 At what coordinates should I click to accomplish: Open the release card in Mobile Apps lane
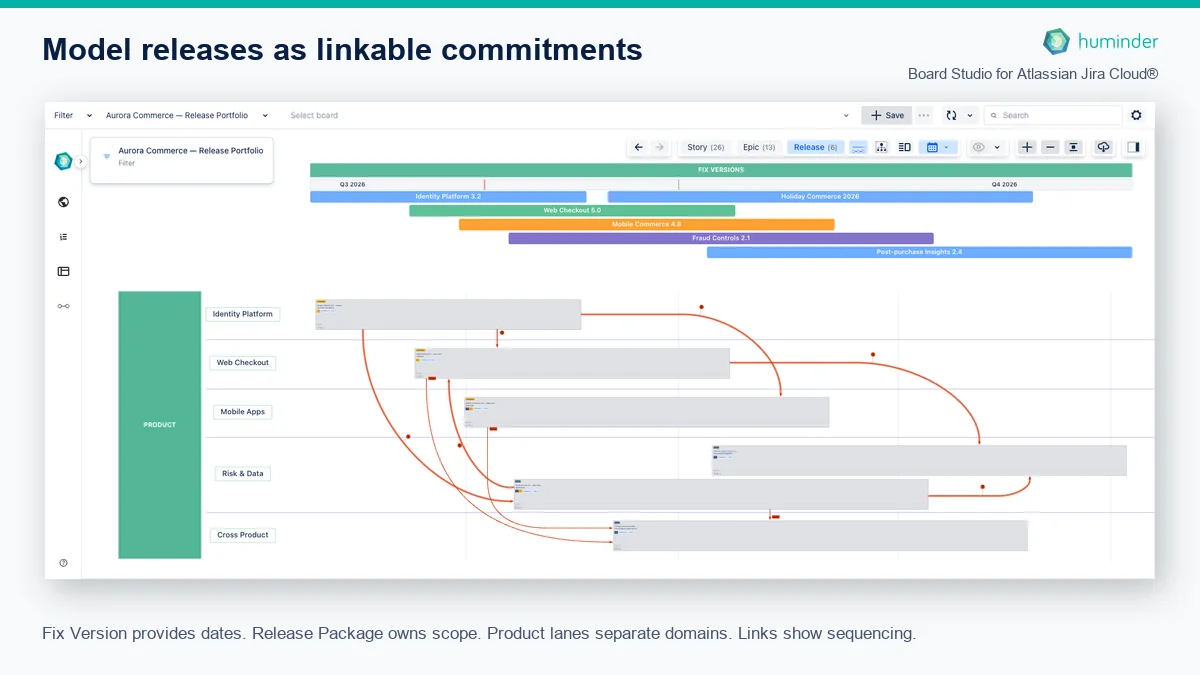pos(646,412)
